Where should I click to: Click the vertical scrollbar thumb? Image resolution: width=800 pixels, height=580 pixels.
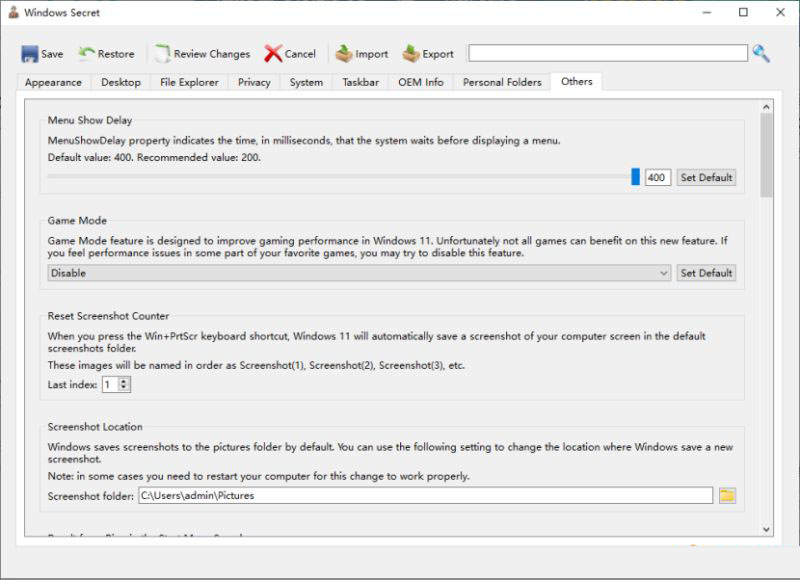click(766, 155)
